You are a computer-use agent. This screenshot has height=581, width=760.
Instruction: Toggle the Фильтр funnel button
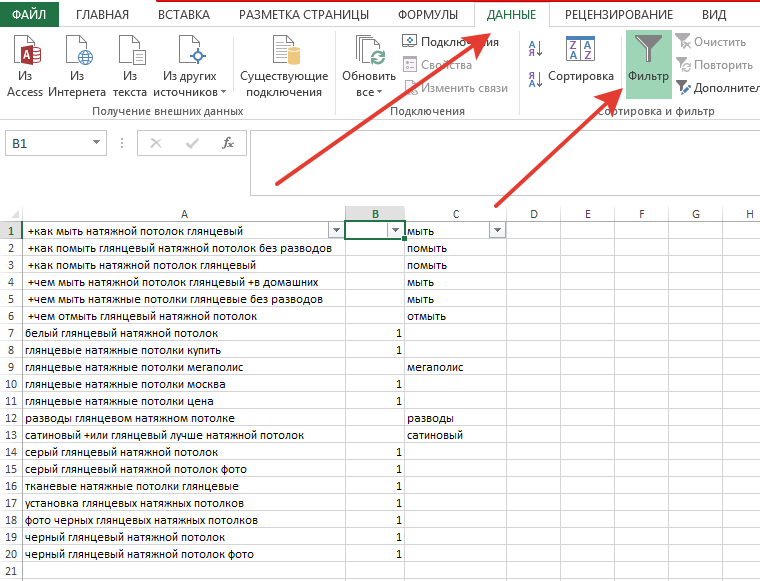(649, 64)
